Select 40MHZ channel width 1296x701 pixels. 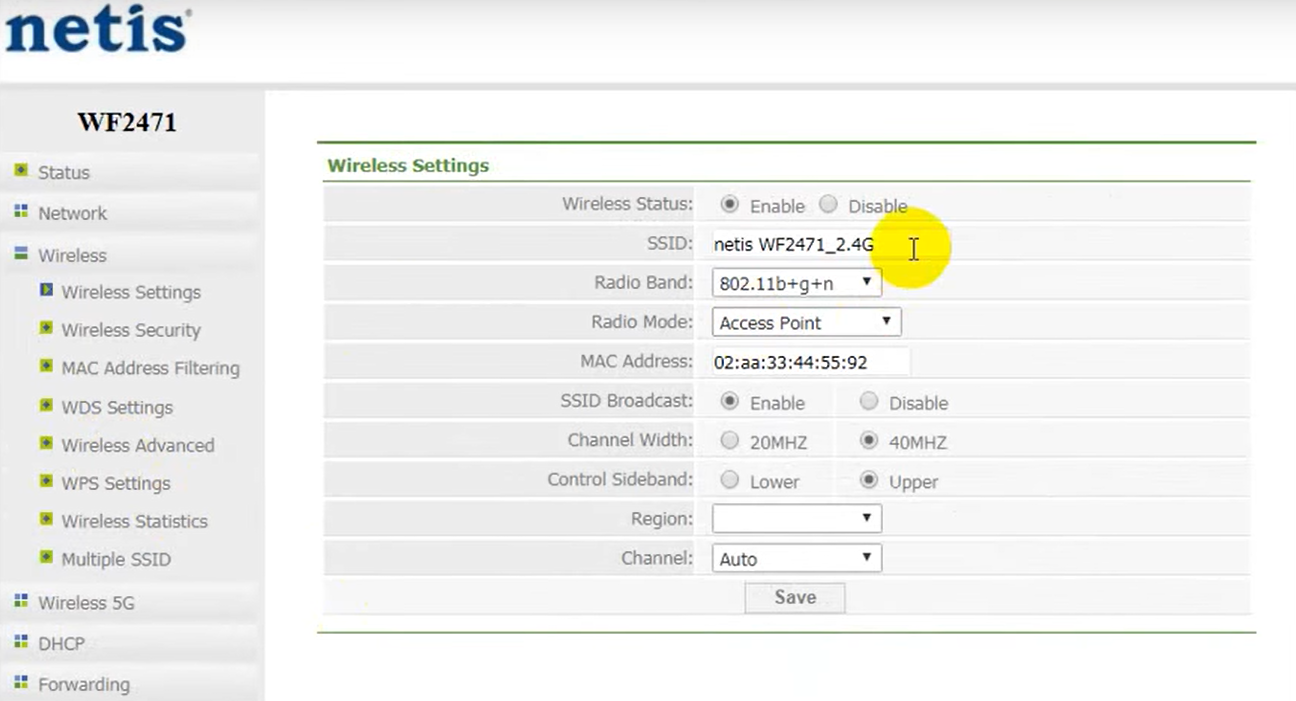(869, 440)
